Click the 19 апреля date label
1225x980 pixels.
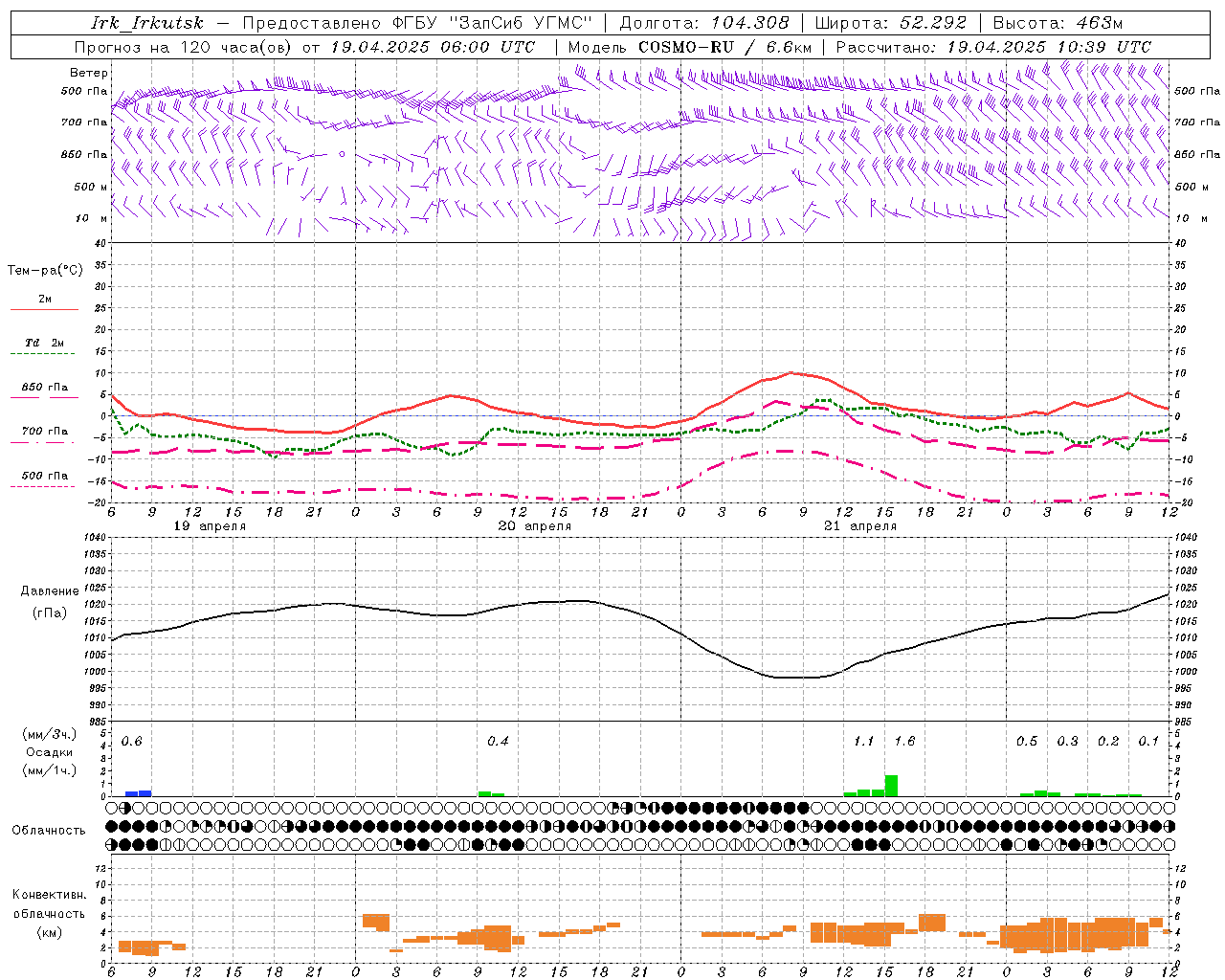point(210,526)
